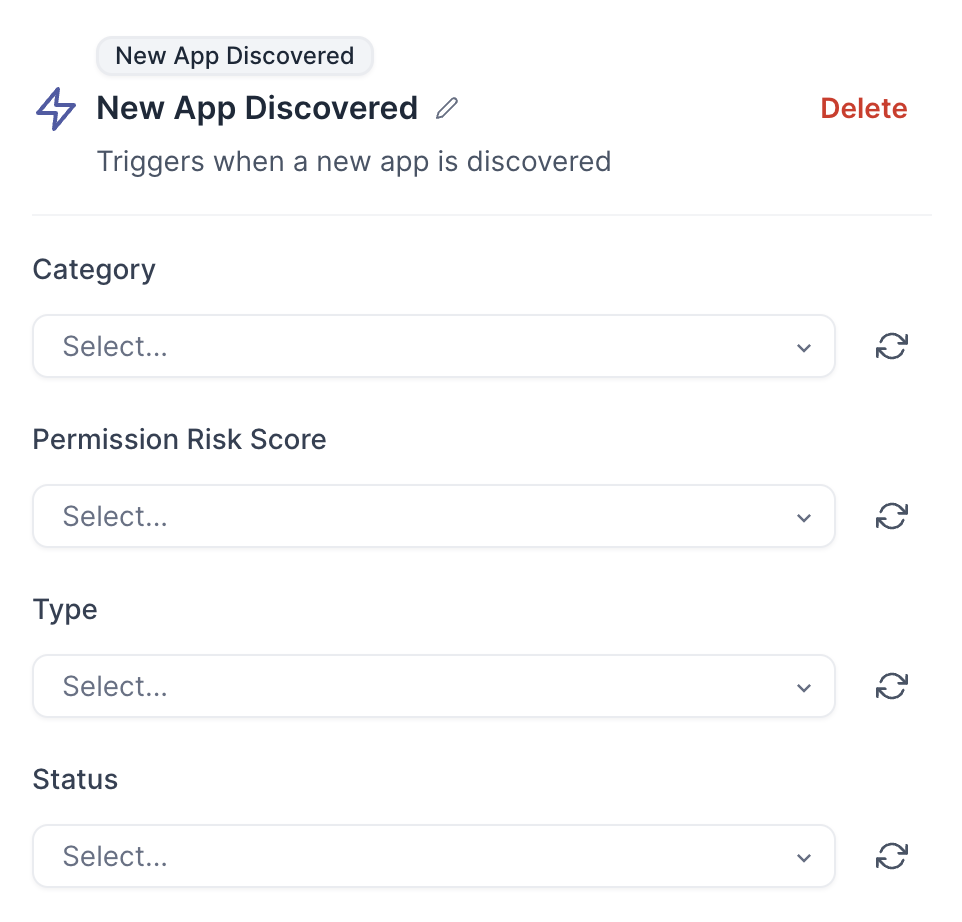
Task: Click the Permission Risk Score label
Action: tap(179, 439)
